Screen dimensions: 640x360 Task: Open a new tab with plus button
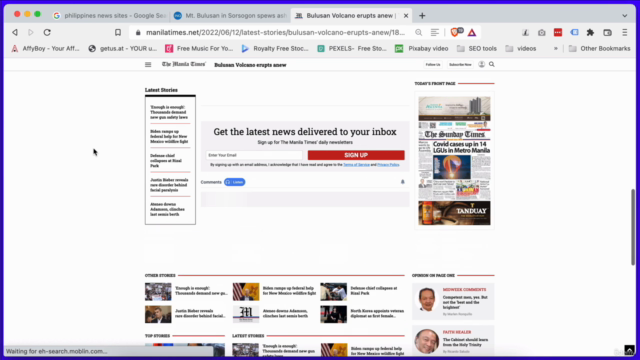pyautogui.click(x=422, y=16)
